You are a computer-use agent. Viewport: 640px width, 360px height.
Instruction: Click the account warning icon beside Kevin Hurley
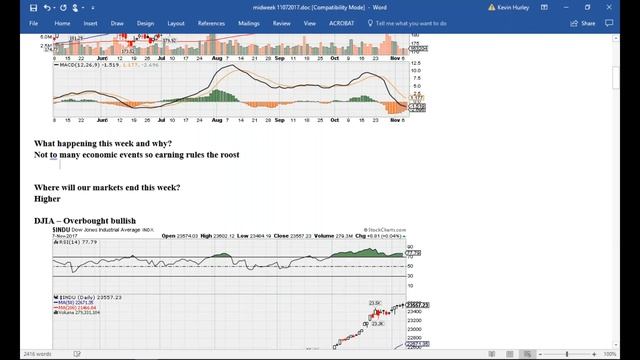(x=491, y=7)
